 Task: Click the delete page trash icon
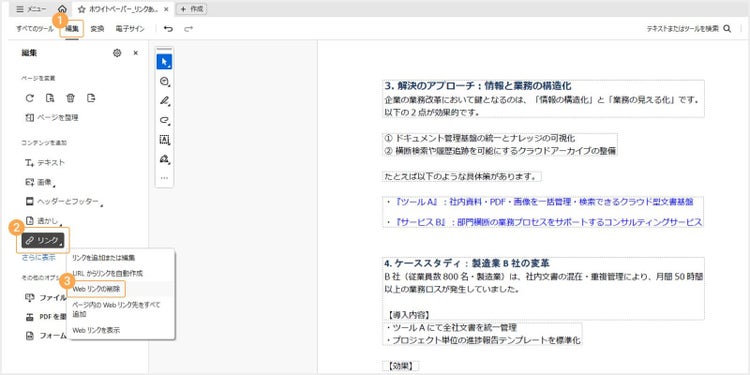click(x=70, y=98)
